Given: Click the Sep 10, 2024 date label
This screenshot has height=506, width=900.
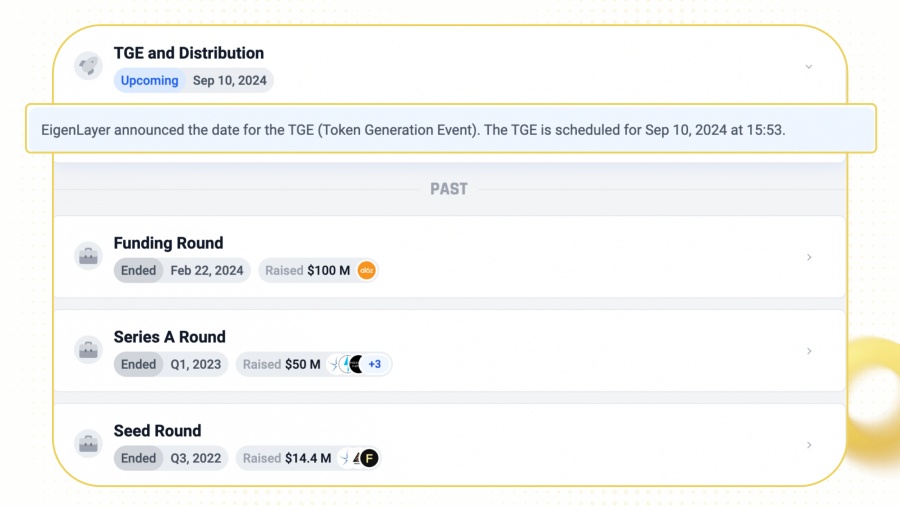Looking at the screenshot, I should [230, 80].
